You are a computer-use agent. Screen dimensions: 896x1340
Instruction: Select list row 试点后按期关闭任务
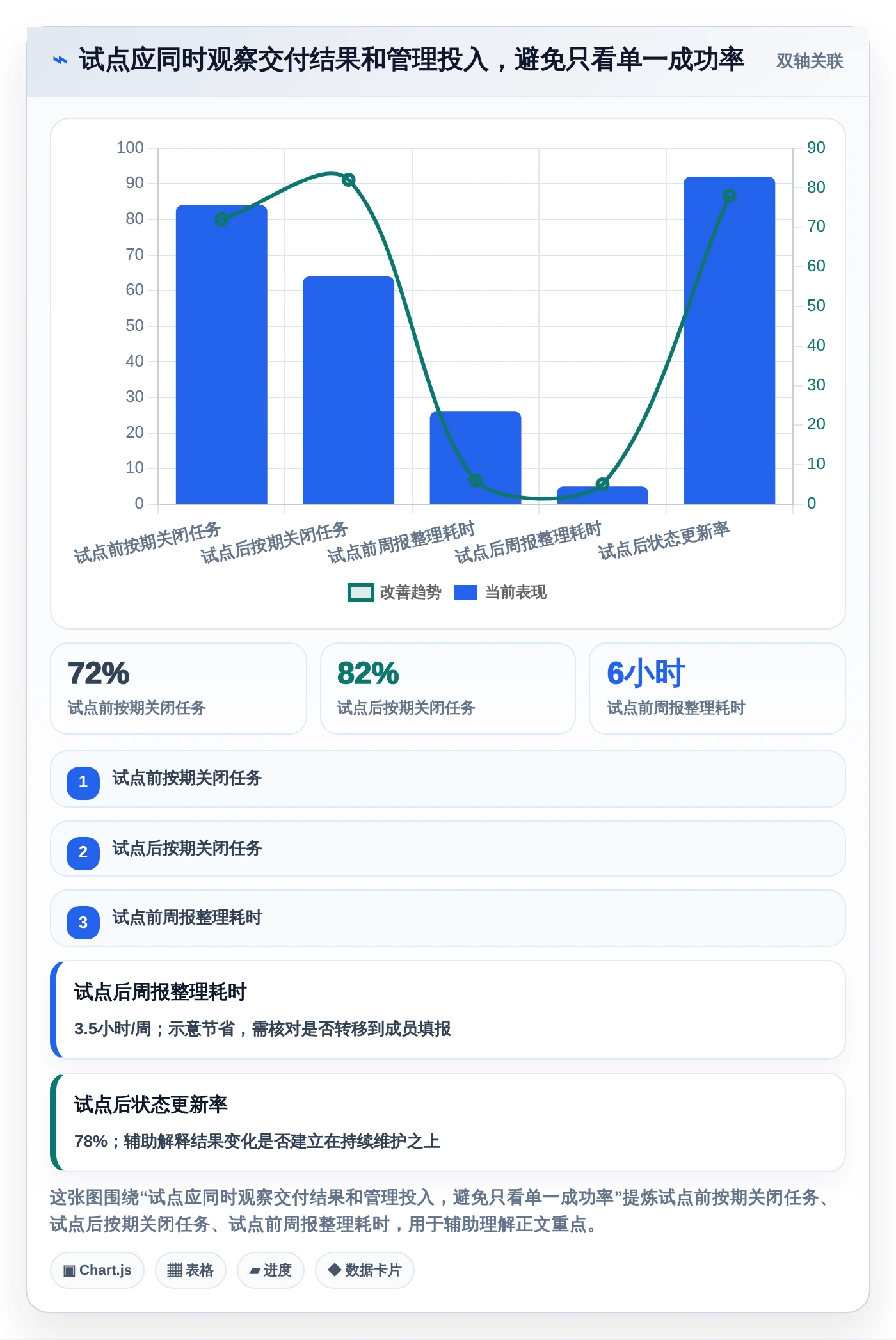(x=448, y=849)
